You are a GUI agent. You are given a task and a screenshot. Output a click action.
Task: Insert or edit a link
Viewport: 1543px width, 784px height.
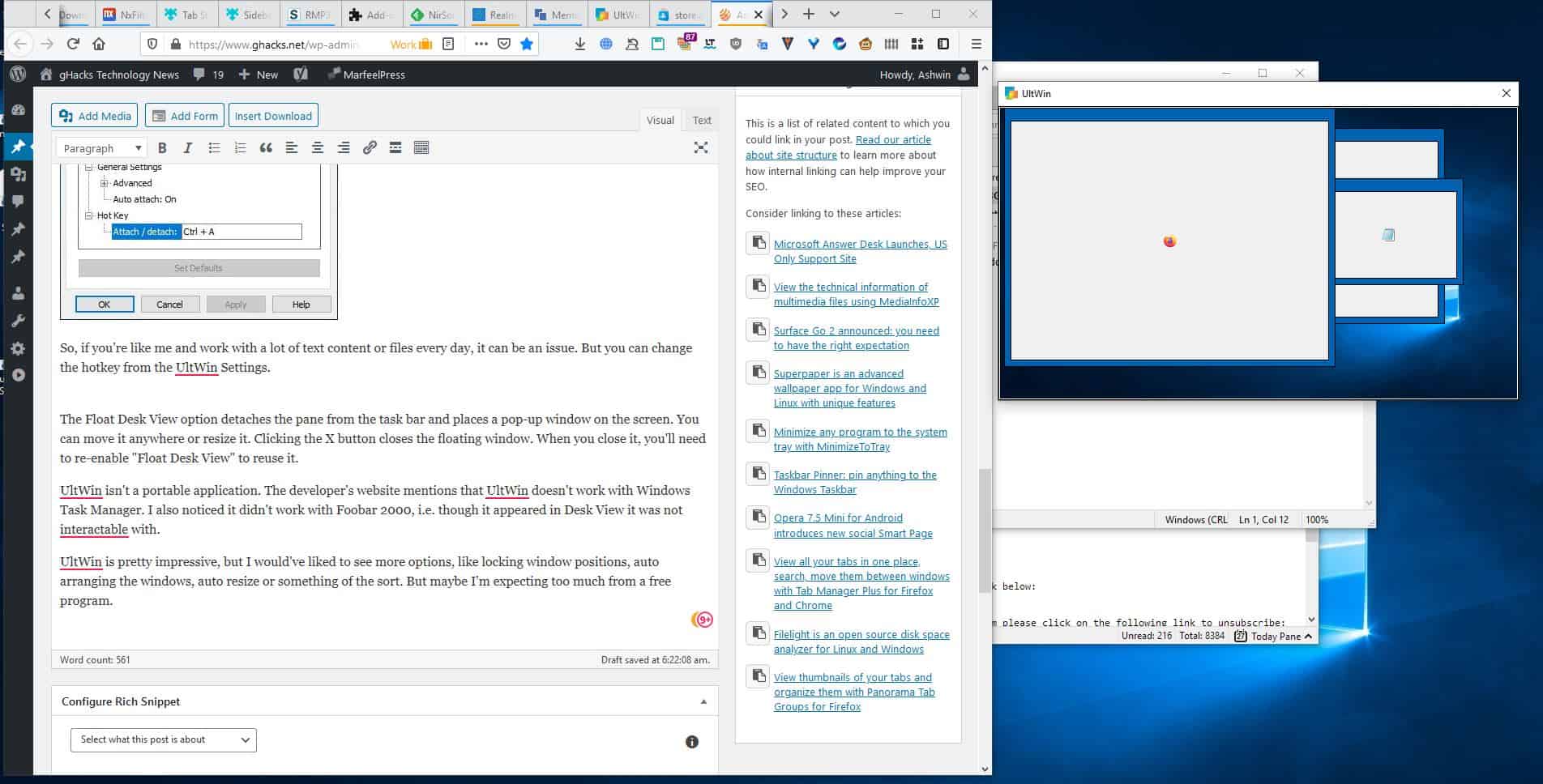click(x=370, y=147)
